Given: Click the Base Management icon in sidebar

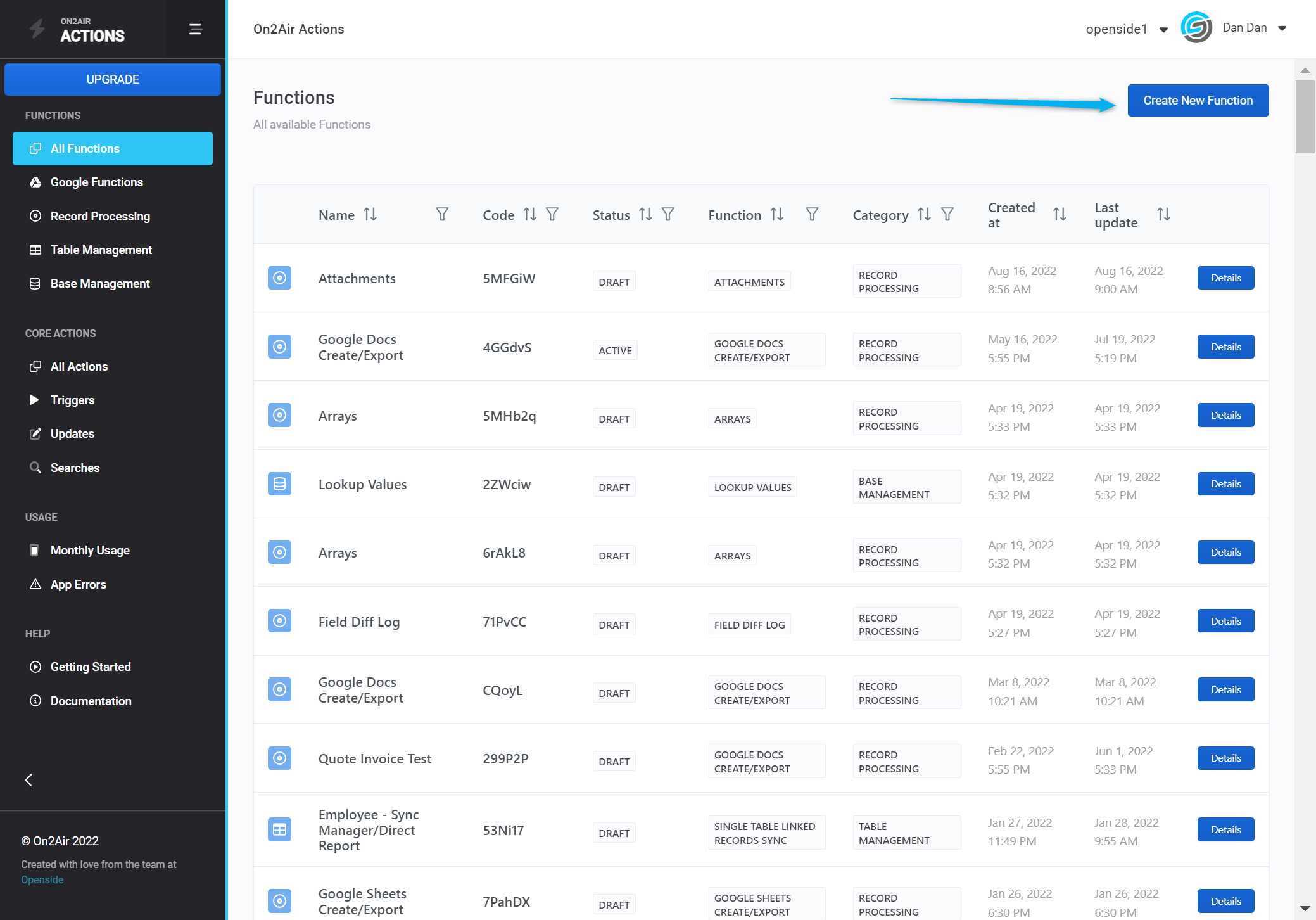Looking at the screenshot, I should coord(35,283).
